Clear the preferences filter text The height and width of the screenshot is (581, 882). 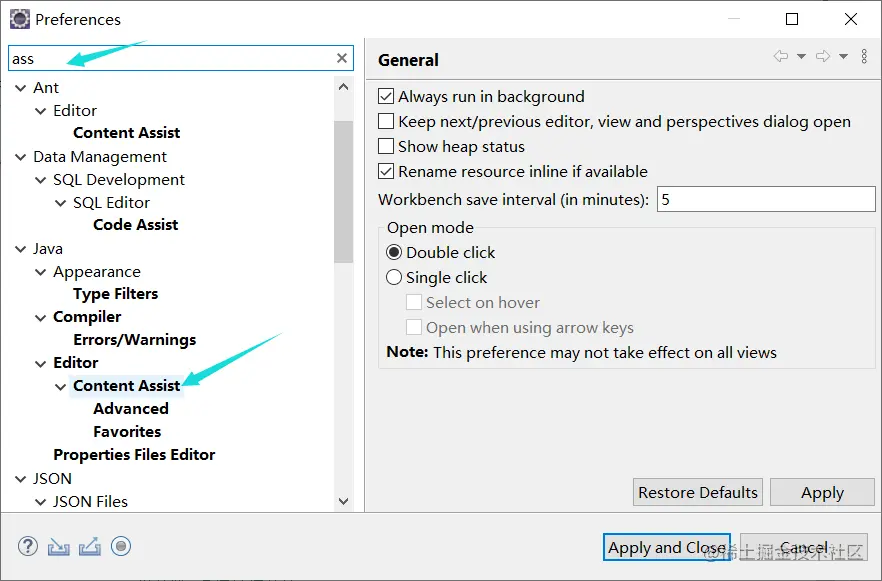[x=341, y=58]
